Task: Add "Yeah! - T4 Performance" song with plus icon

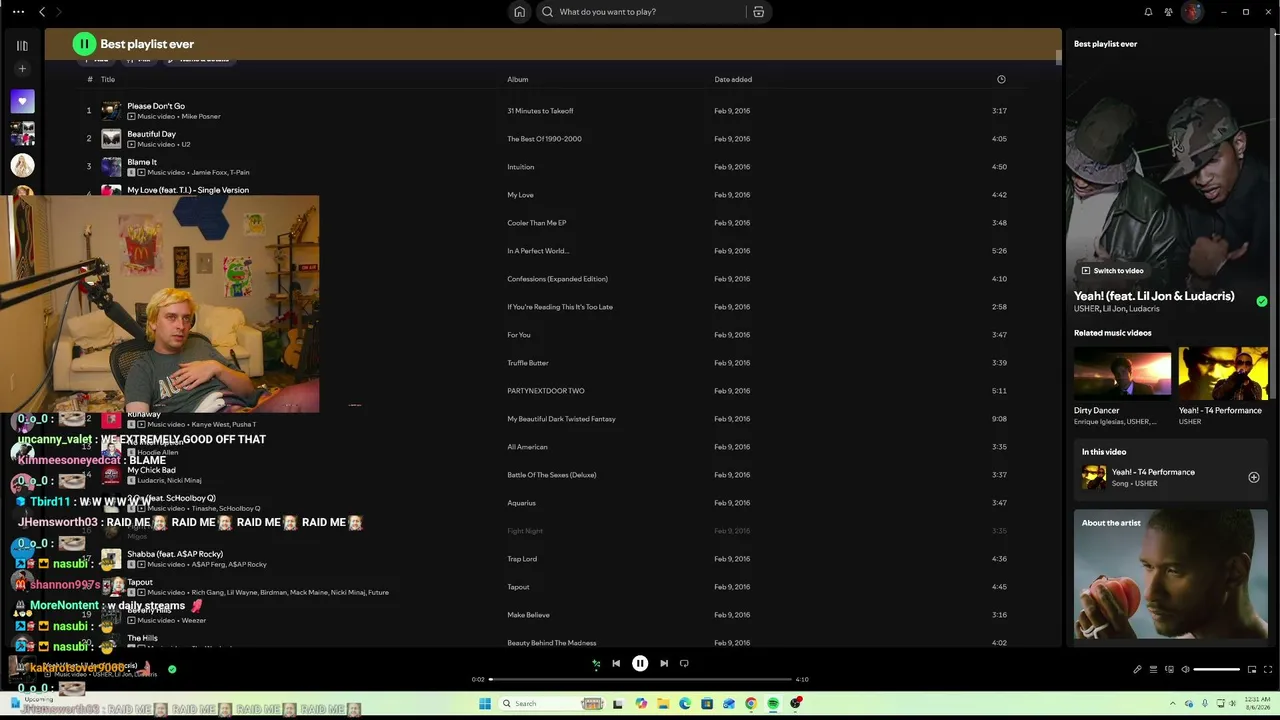Action: (1253, 478)
